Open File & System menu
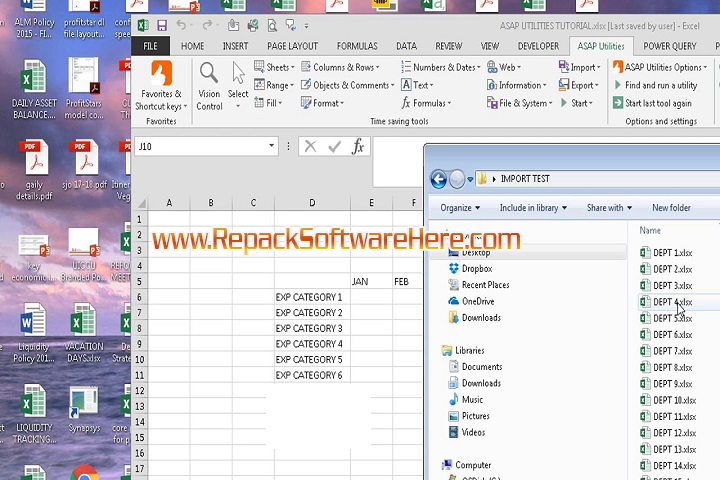 (519, 103)
